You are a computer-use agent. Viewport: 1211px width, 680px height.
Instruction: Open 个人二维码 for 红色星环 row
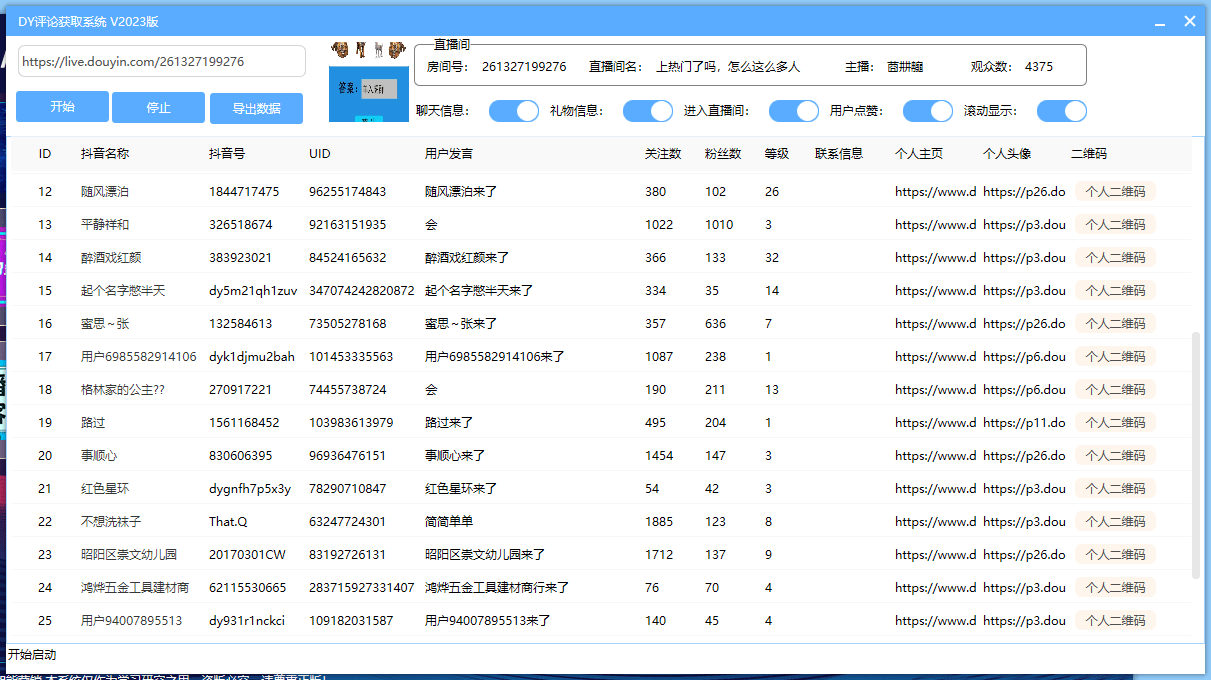(x=1115, y=488)
